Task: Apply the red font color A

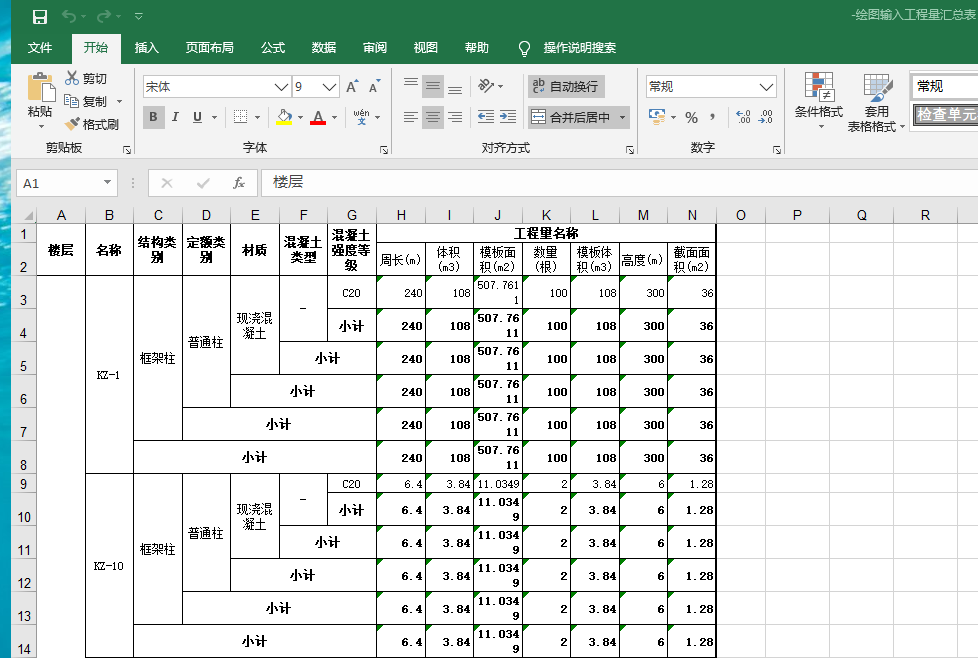Action: point(318,117)
